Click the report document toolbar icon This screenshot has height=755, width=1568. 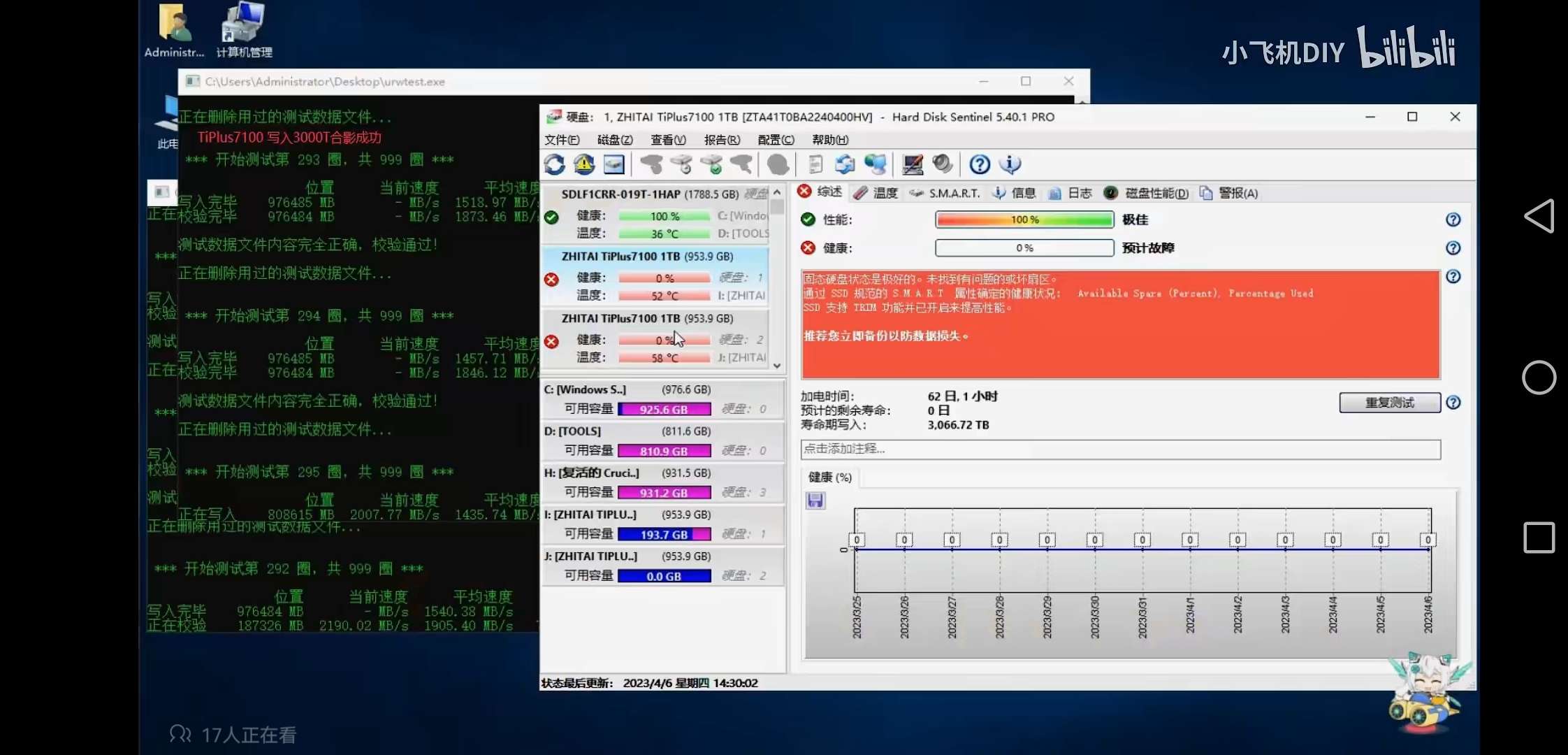click(x=815, y=165)
